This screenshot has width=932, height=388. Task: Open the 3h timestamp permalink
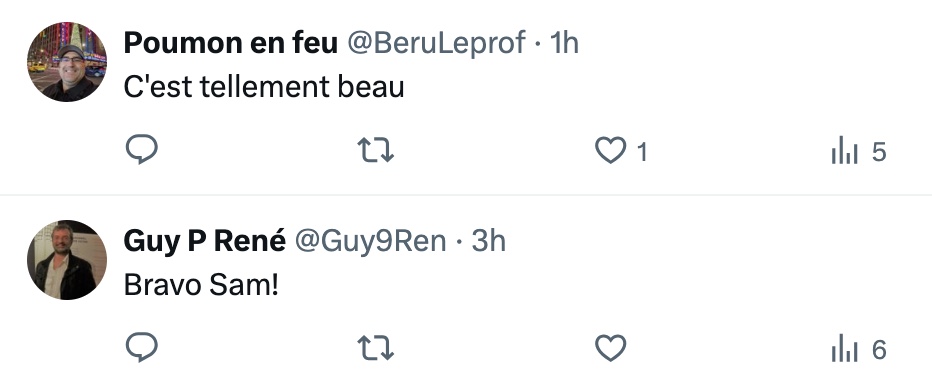click(x=489, y=241)
